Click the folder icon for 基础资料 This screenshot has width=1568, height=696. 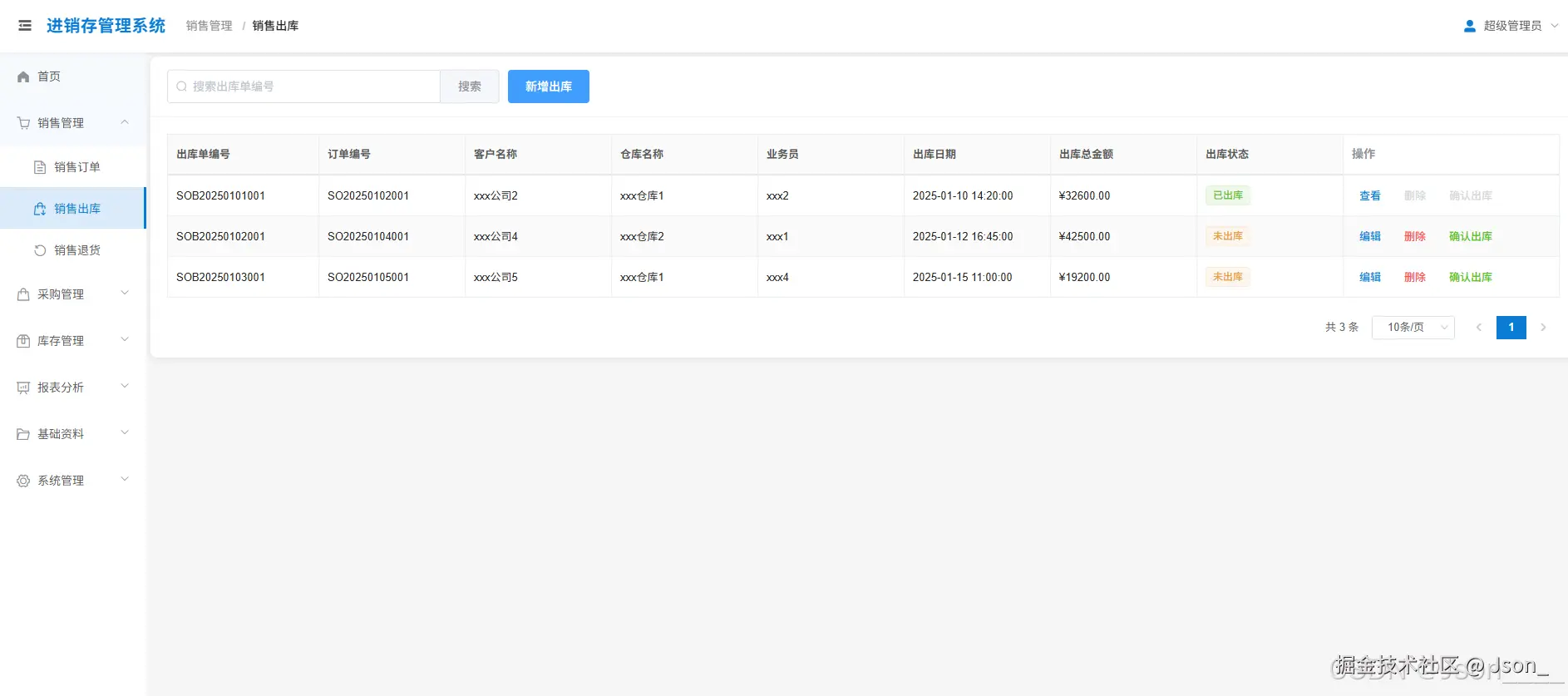coord(23,434)
